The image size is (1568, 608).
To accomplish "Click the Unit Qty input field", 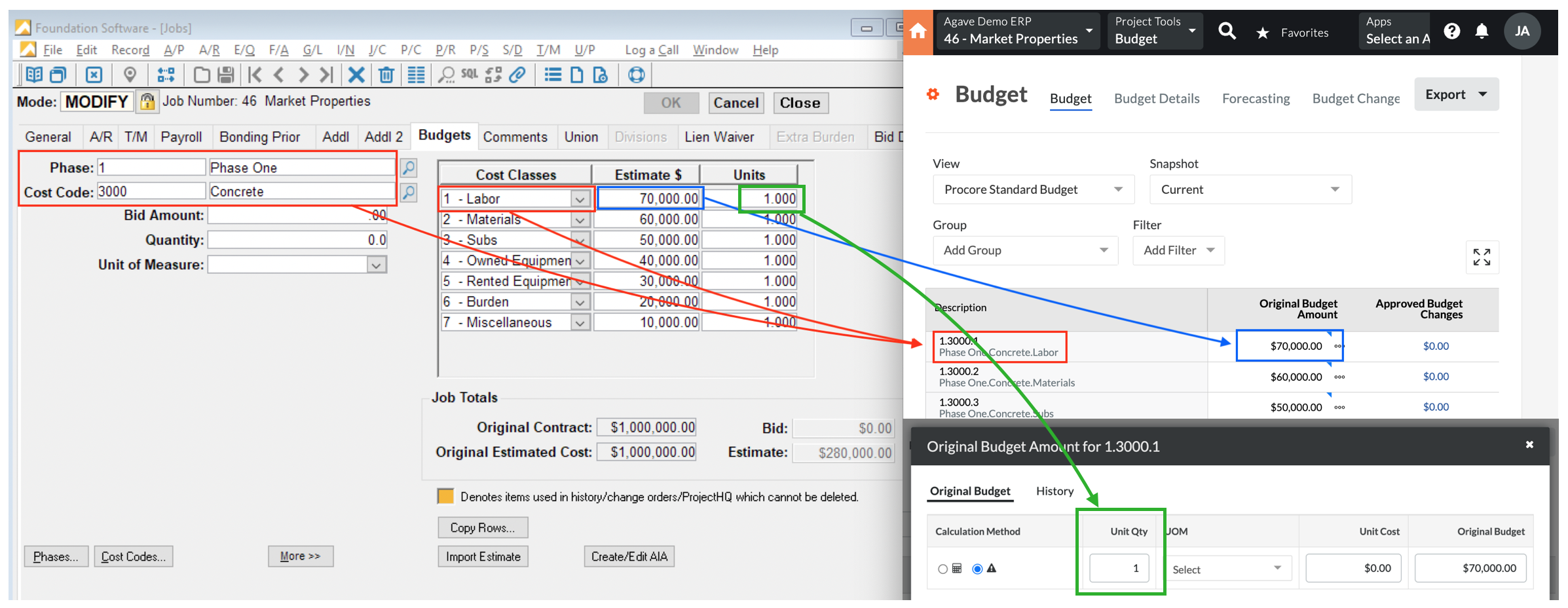I will 1119,568.
